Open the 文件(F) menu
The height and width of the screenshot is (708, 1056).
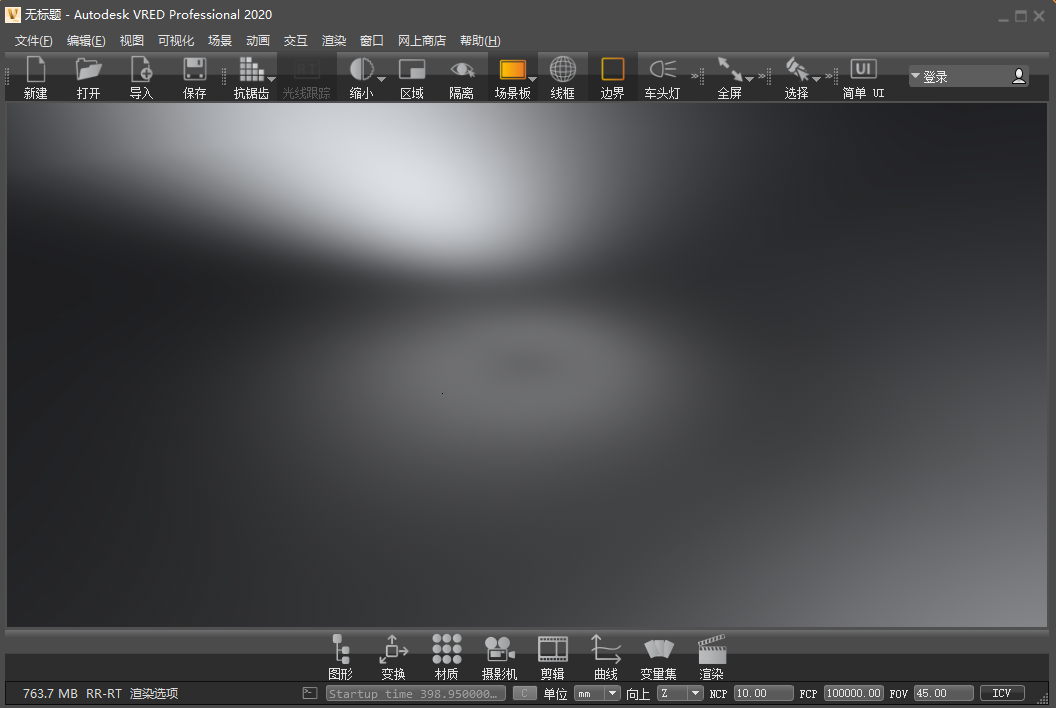click(34, 40)
